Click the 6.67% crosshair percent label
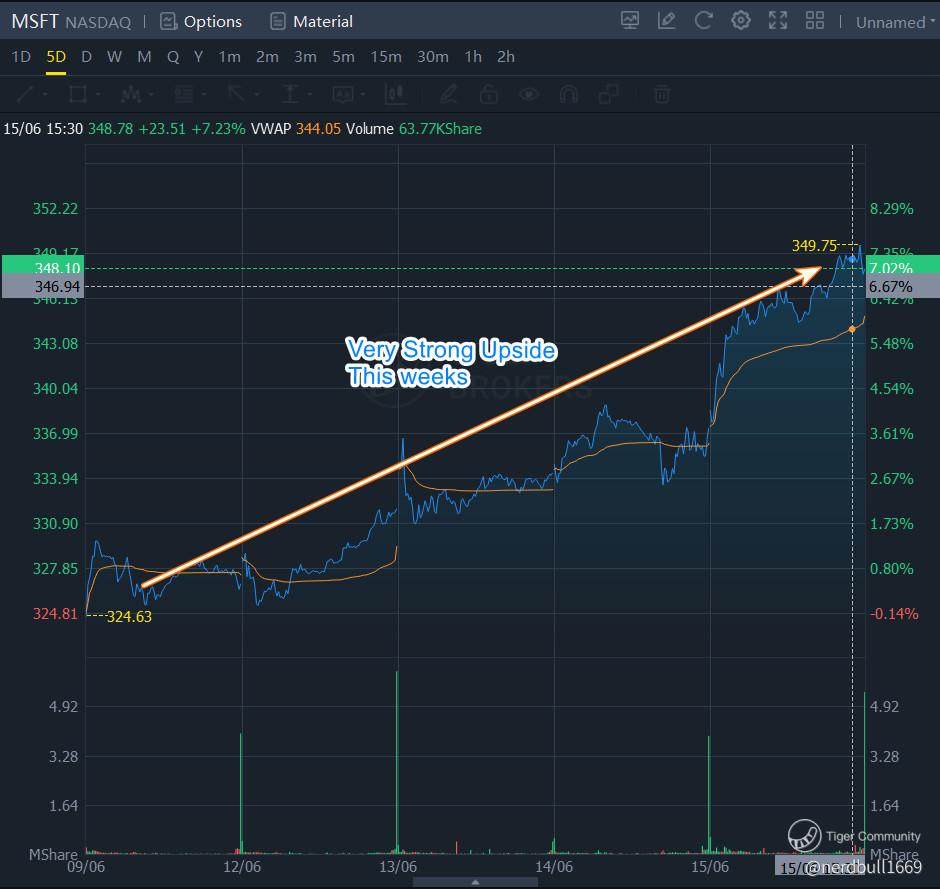 (903, 287)
